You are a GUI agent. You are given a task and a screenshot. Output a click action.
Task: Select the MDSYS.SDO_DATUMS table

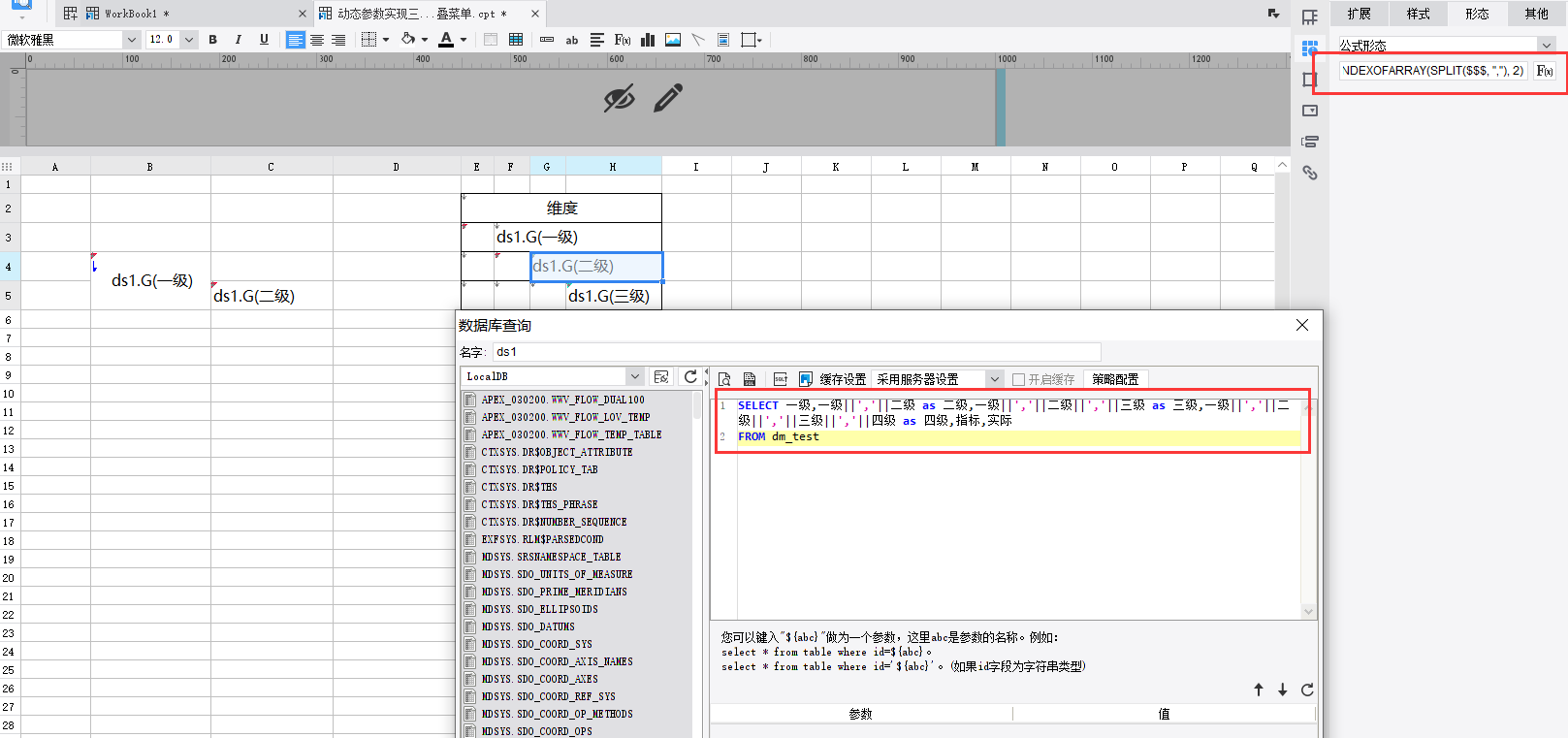[528, 626]
